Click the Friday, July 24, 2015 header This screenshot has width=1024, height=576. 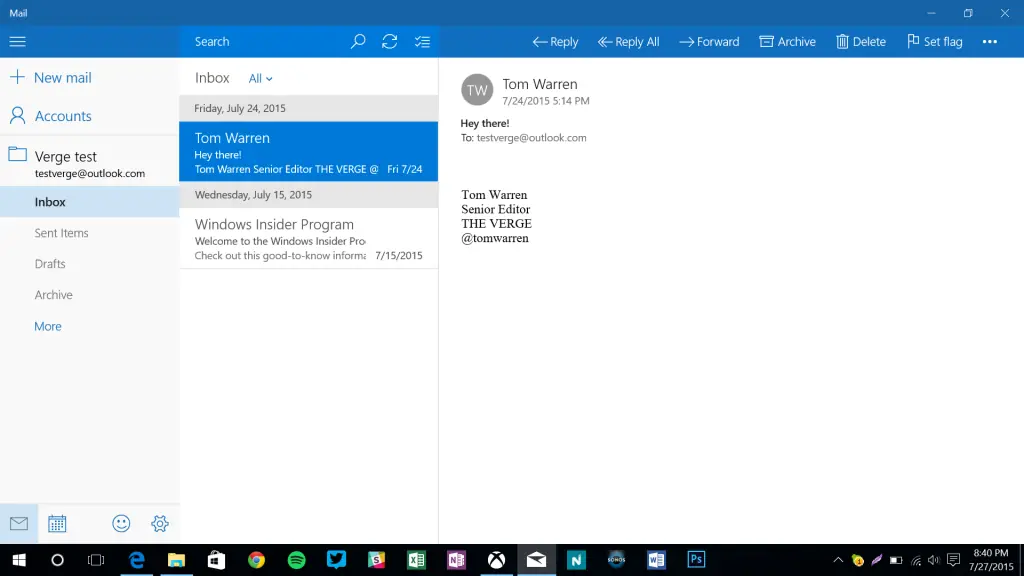(x=308, y=108)
